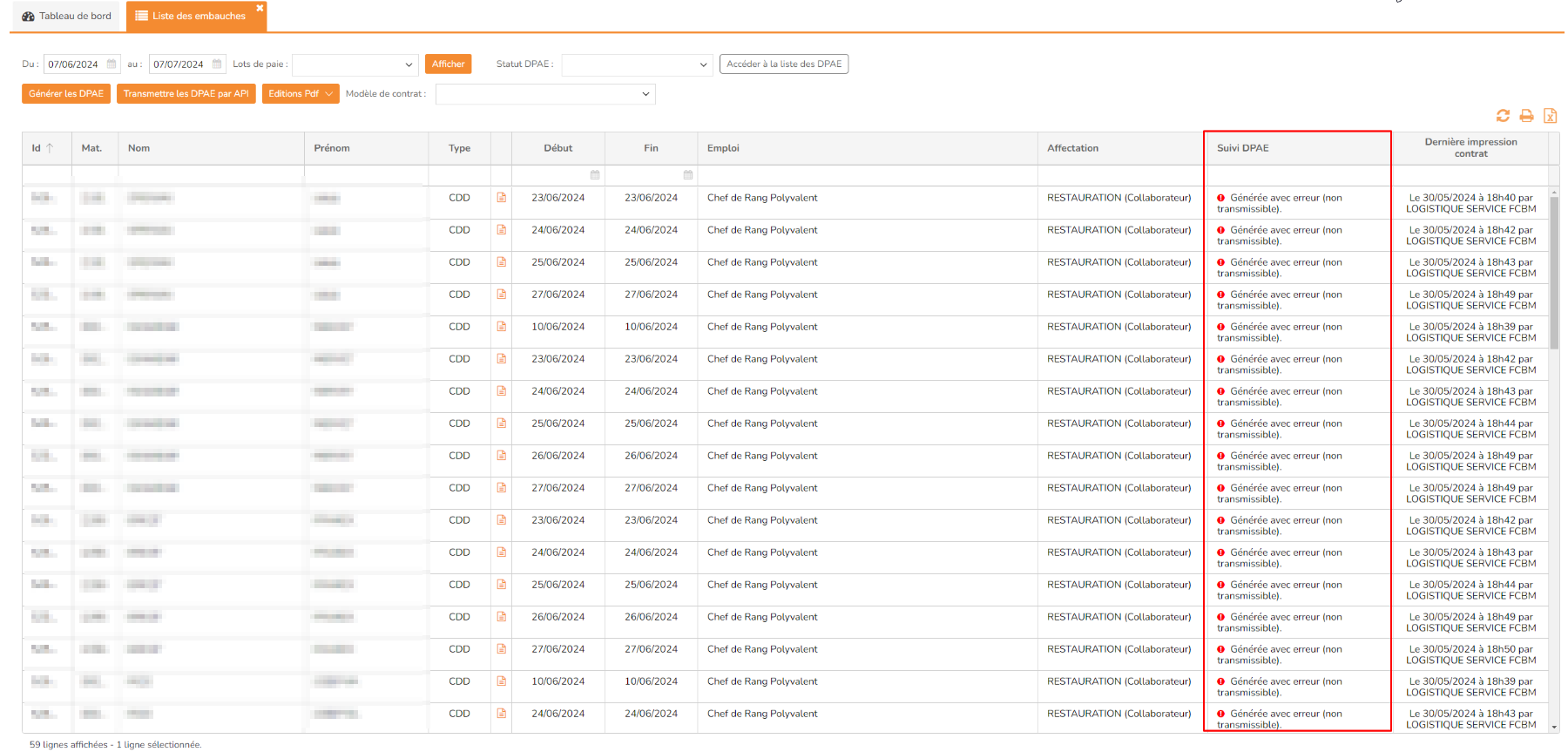The width and height of the screenshot is (1568, 752).
Task: Click the calendar icon in Fin filter cell
Action: pos(688,175)
